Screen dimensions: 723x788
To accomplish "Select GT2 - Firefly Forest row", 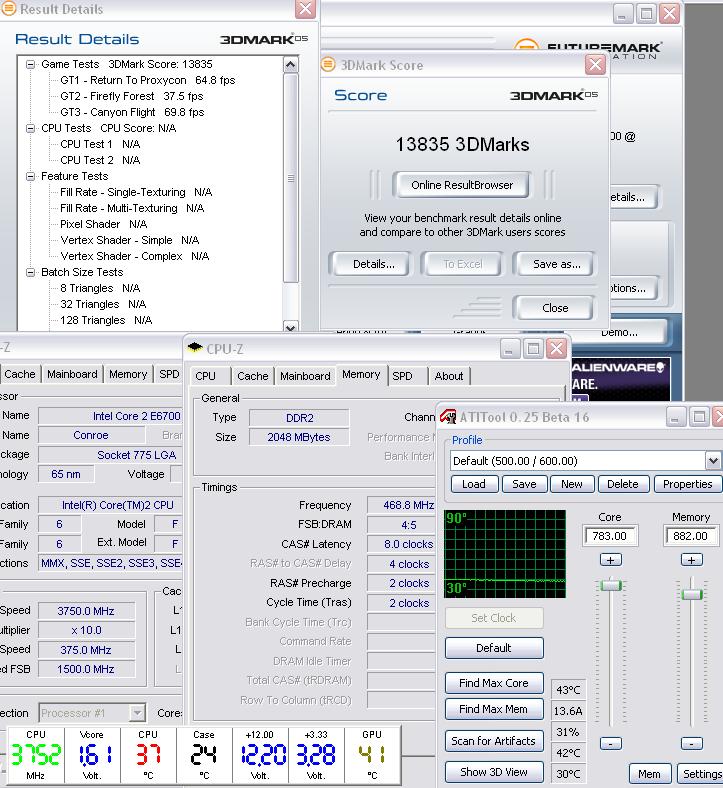I will pos(132,96).
